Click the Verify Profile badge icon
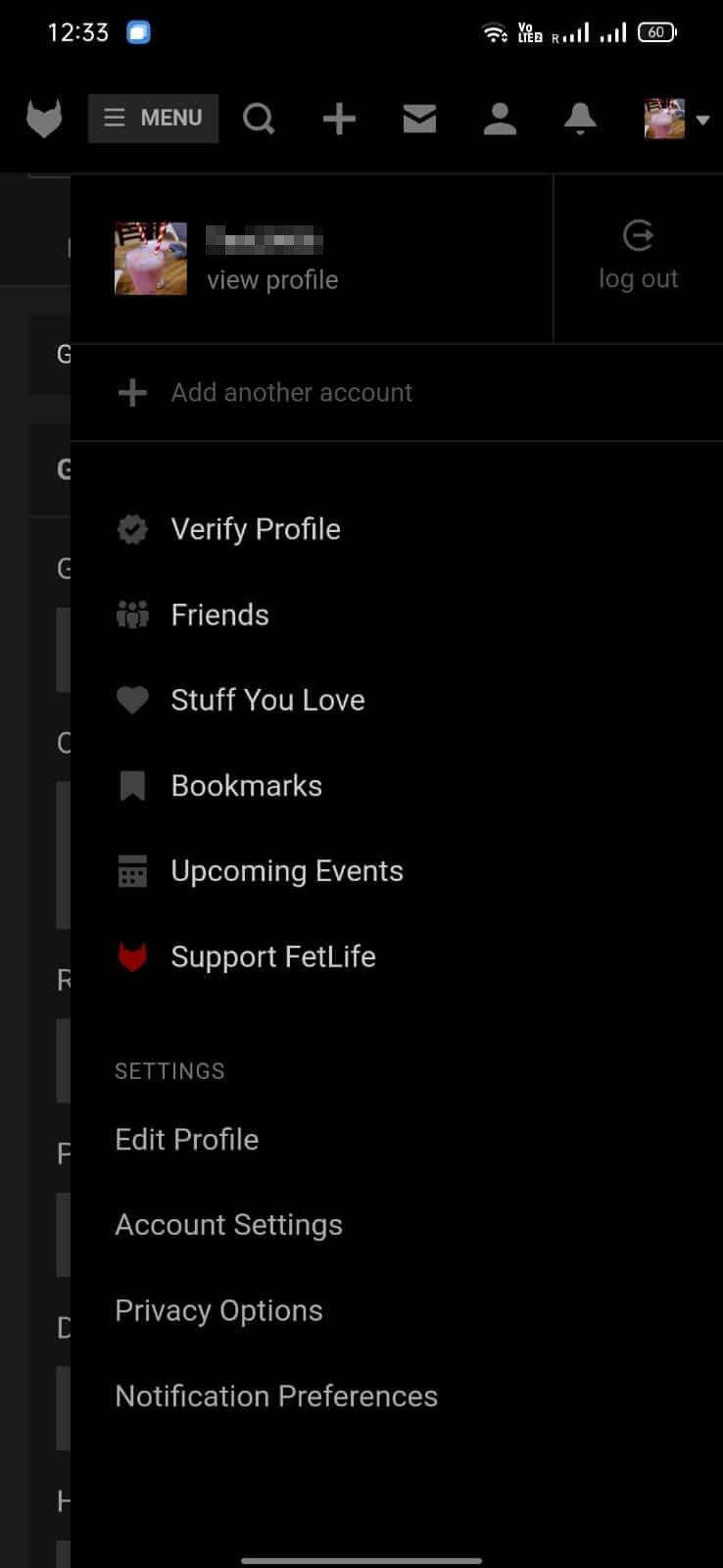Viewport: 723px width, 1568px height. pyautogui.click(x=132, y=529)
